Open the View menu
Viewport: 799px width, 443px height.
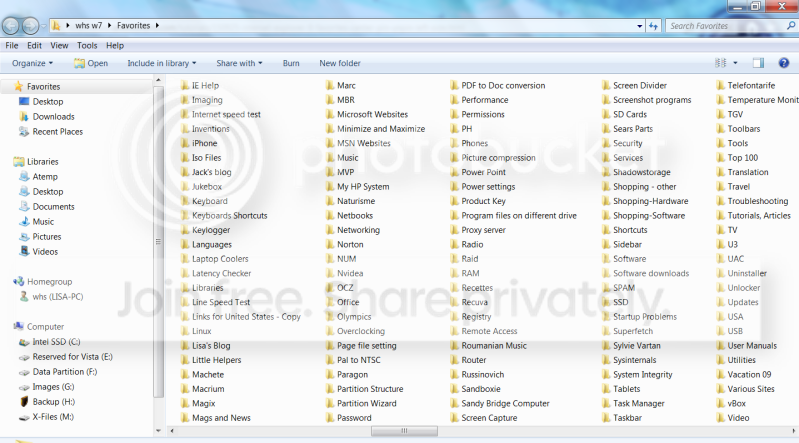(59, 45)
